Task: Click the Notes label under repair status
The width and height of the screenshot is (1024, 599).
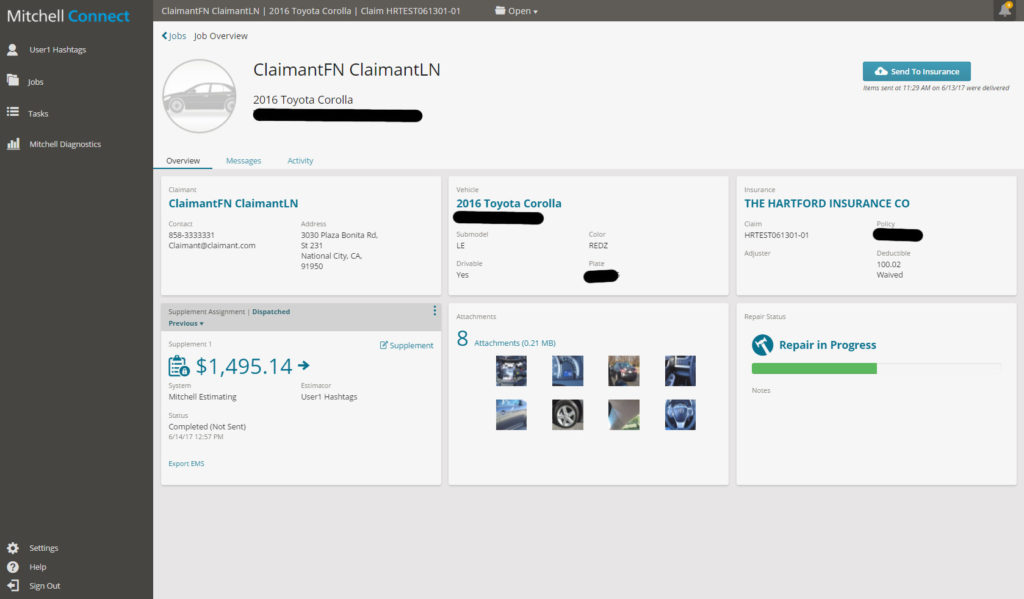Action: [761, 391]
